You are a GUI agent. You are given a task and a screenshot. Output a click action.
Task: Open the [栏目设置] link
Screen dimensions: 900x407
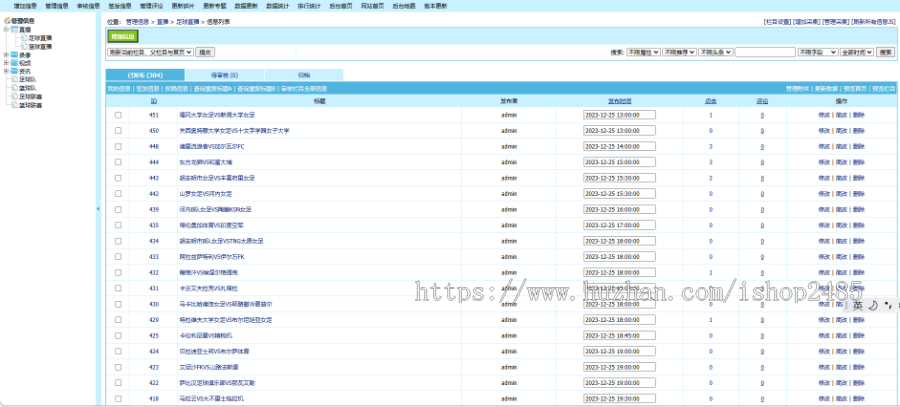coord(777,22)
